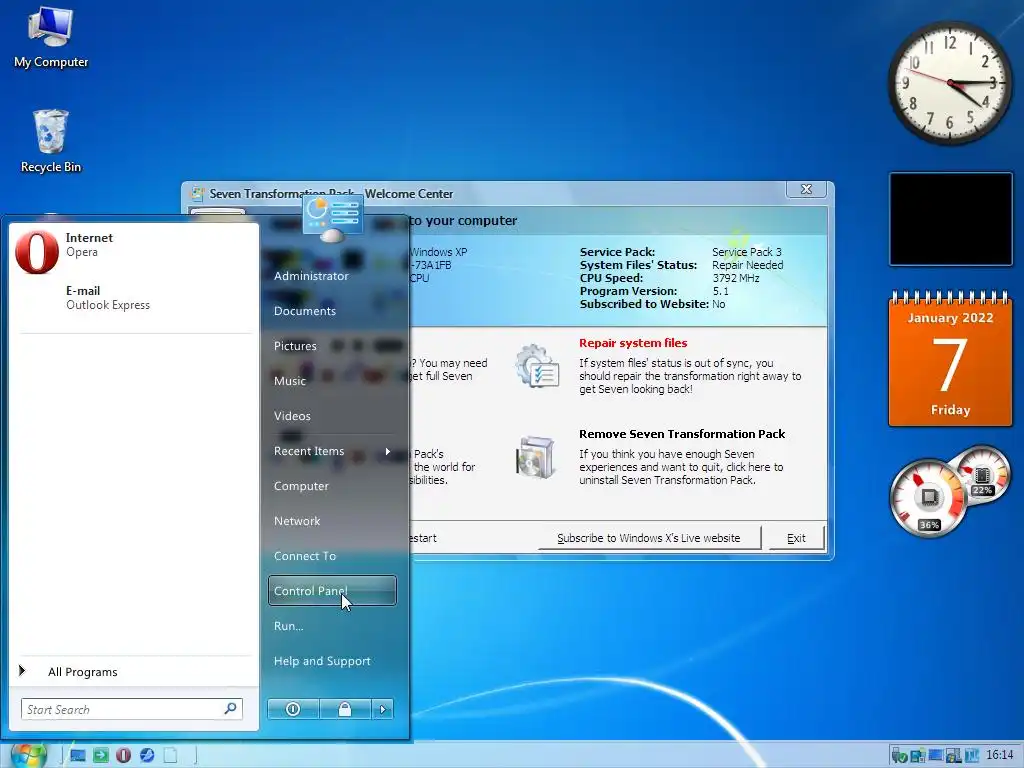Click the user picture at Start menu top
The width and height of the screenshot is (1024, 768).
click(x=332, y=218)
